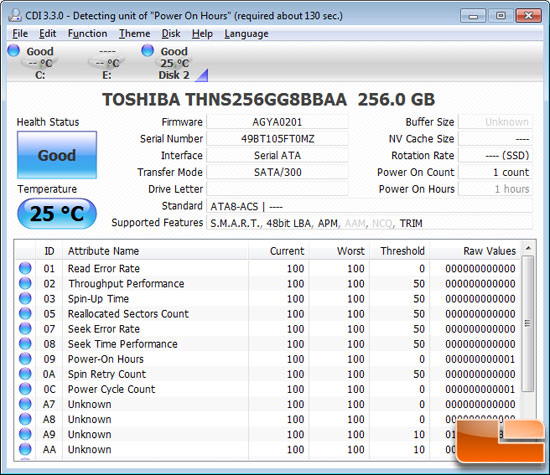Click raw value of Power-On Hours row
Screen dimensions: 550x475
coord(480,359)
